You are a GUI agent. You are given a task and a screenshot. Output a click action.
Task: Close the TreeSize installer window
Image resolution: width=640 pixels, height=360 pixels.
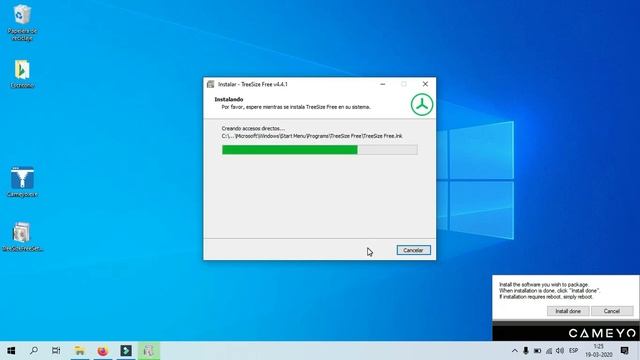(x=425, y=84)
